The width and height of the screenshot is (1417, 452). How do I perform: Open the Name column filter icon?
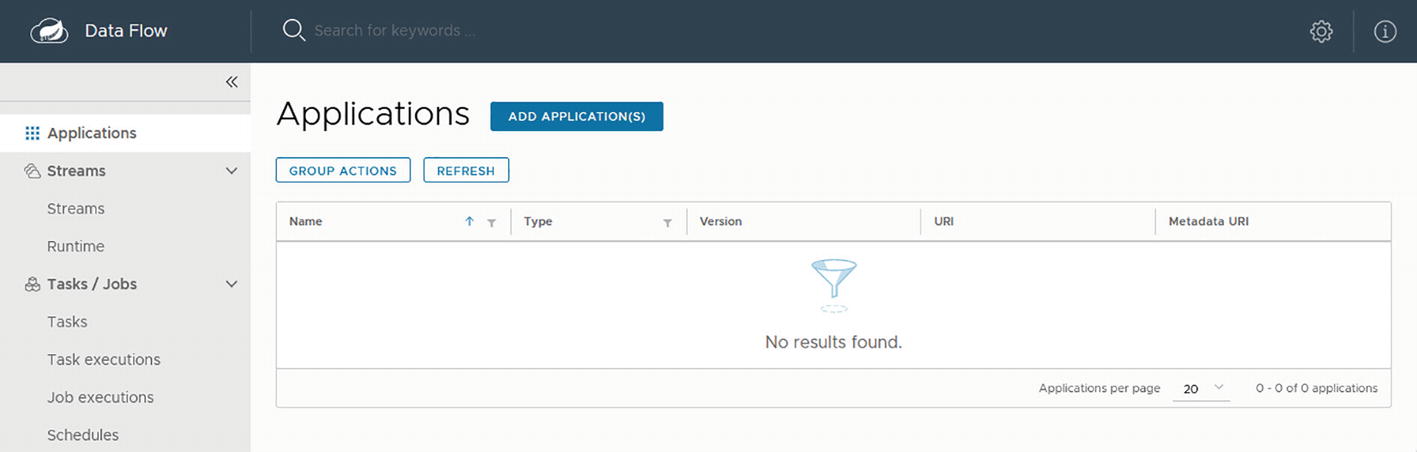pyautogui.click(x=491, y=223)
